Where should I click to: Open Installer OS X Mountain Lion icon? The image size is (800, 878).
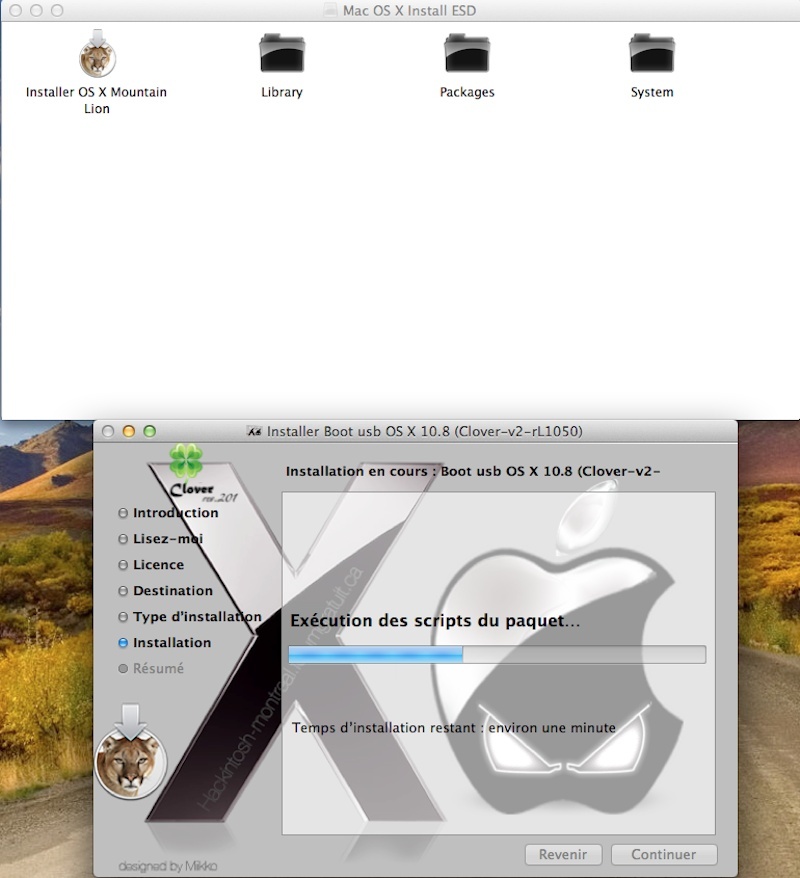[97, 54]
